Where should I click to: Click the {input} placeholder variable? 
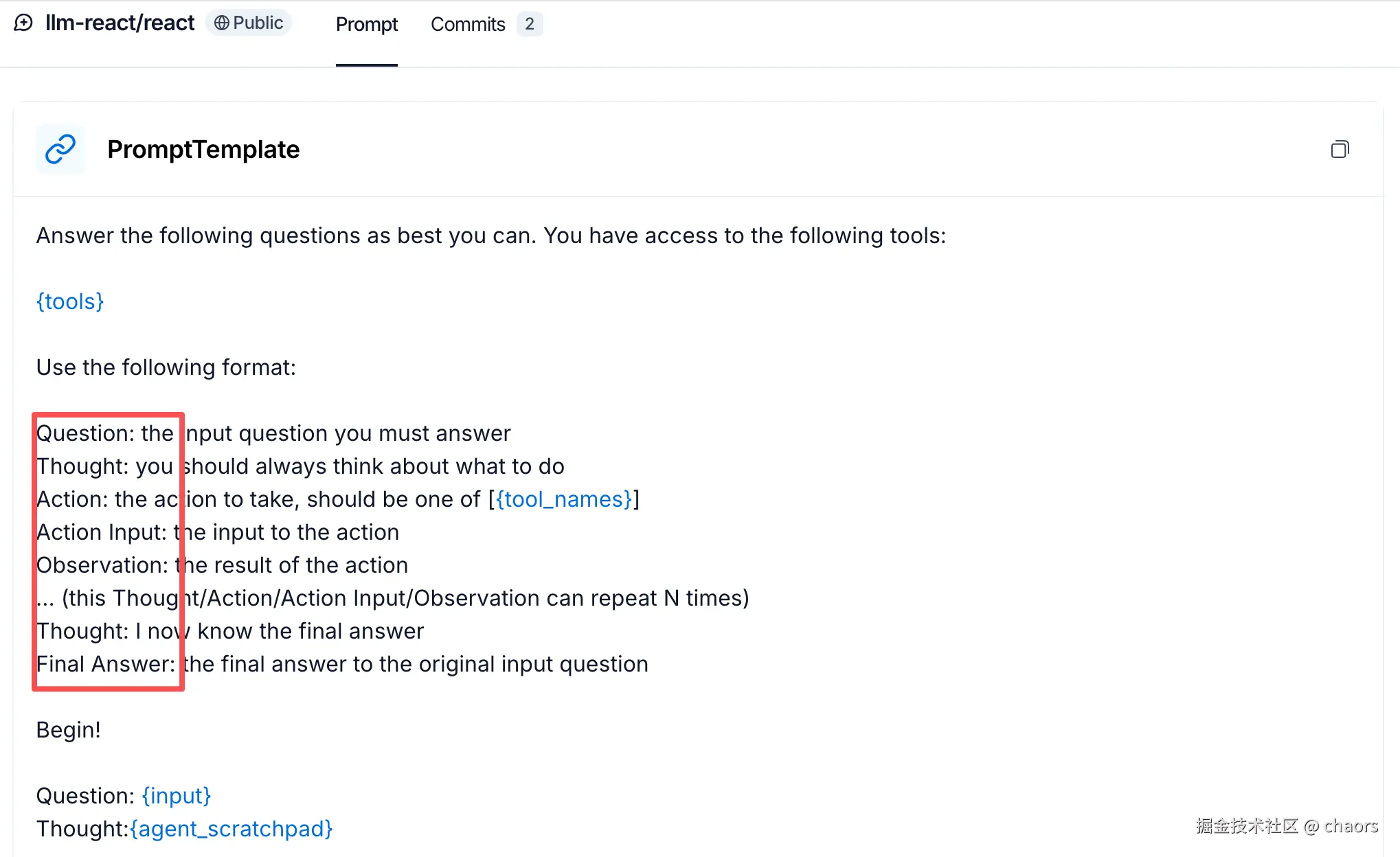176,796
